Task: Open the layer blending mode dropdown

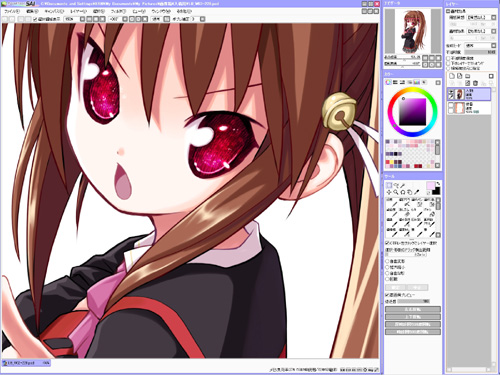Action: 493,45
